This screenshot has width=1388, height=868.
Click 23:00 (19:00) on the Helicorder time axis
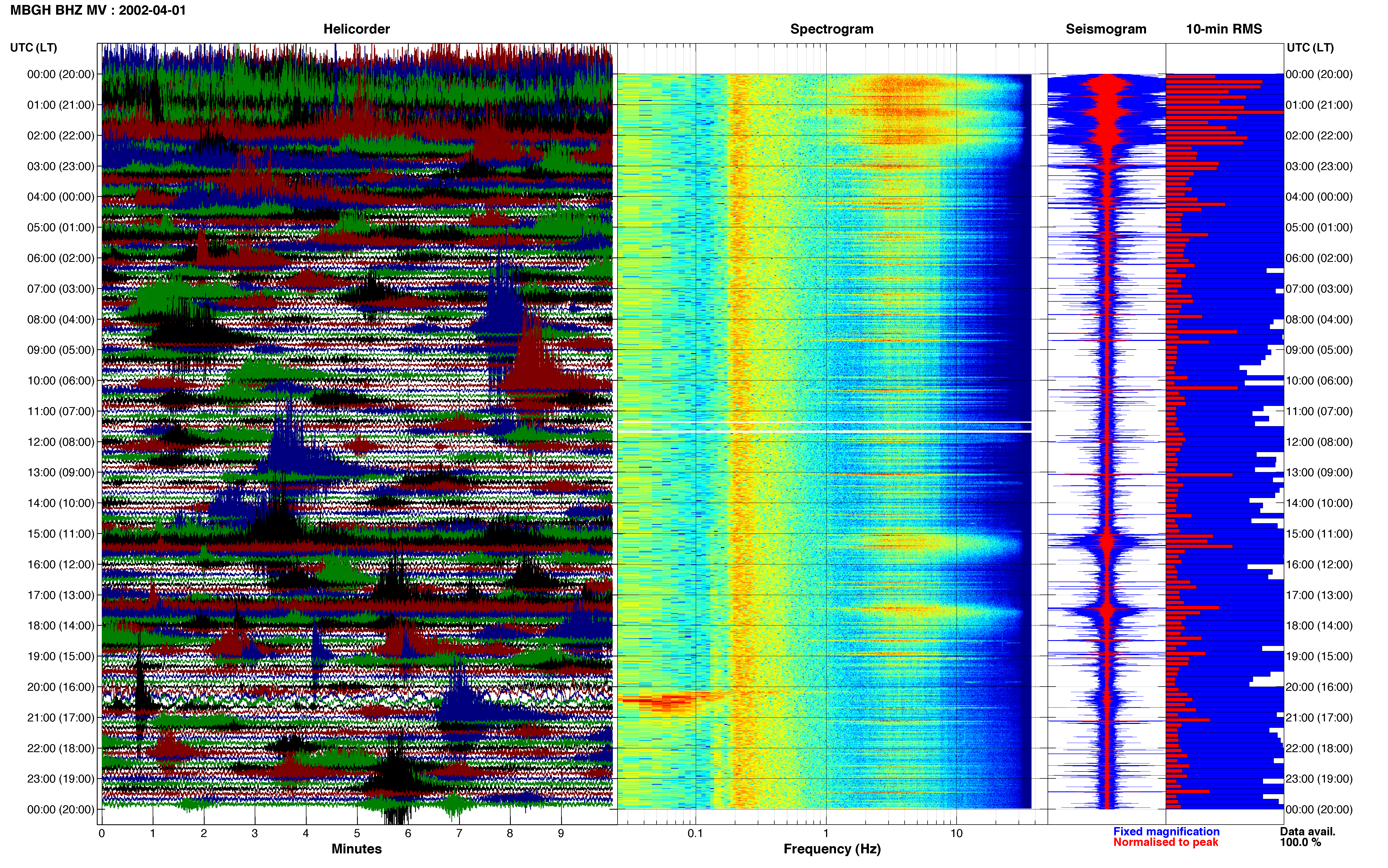pos(61,779)
